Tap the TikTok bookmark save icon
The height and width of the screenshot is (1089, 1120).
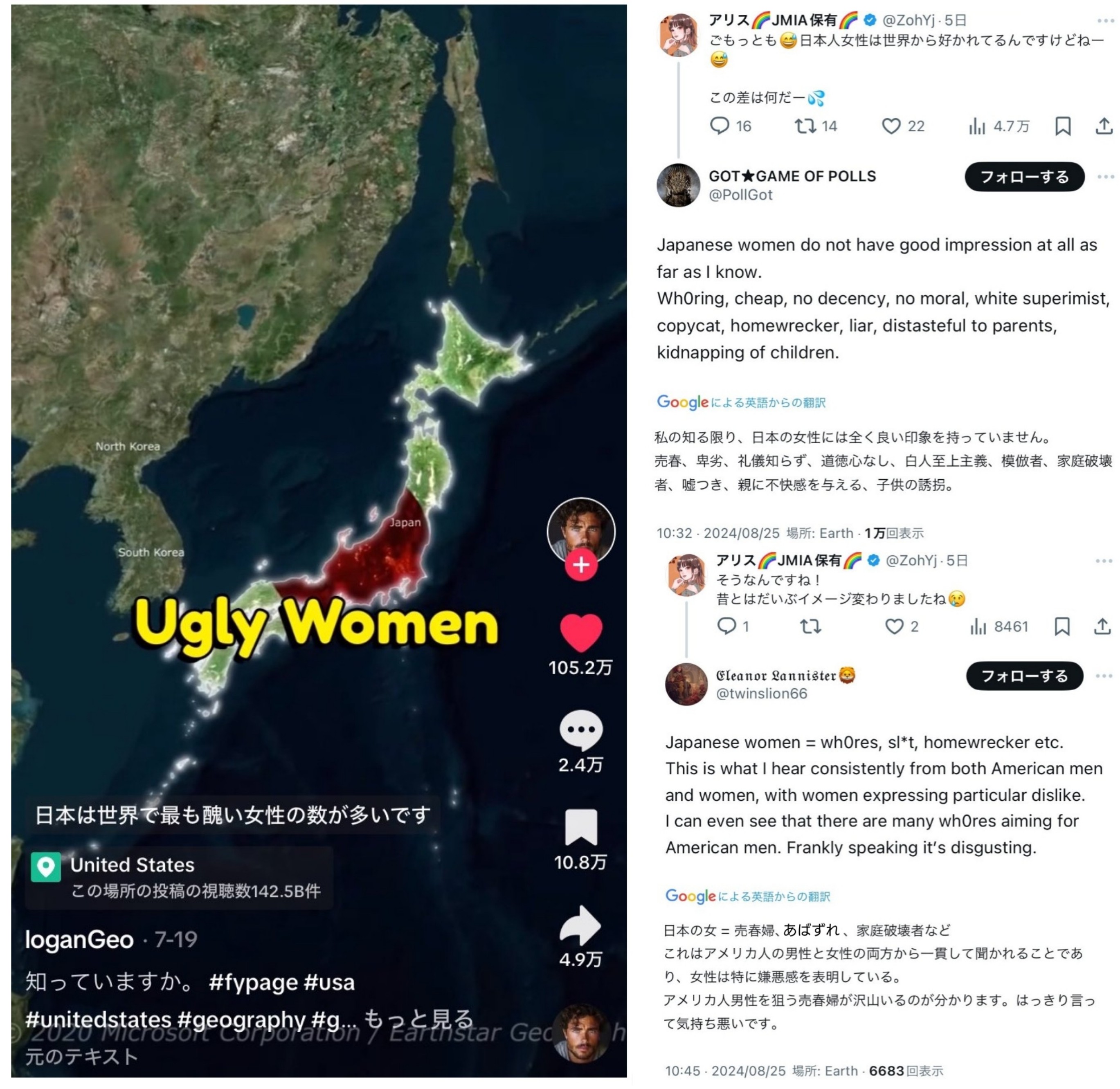[580, 826]
